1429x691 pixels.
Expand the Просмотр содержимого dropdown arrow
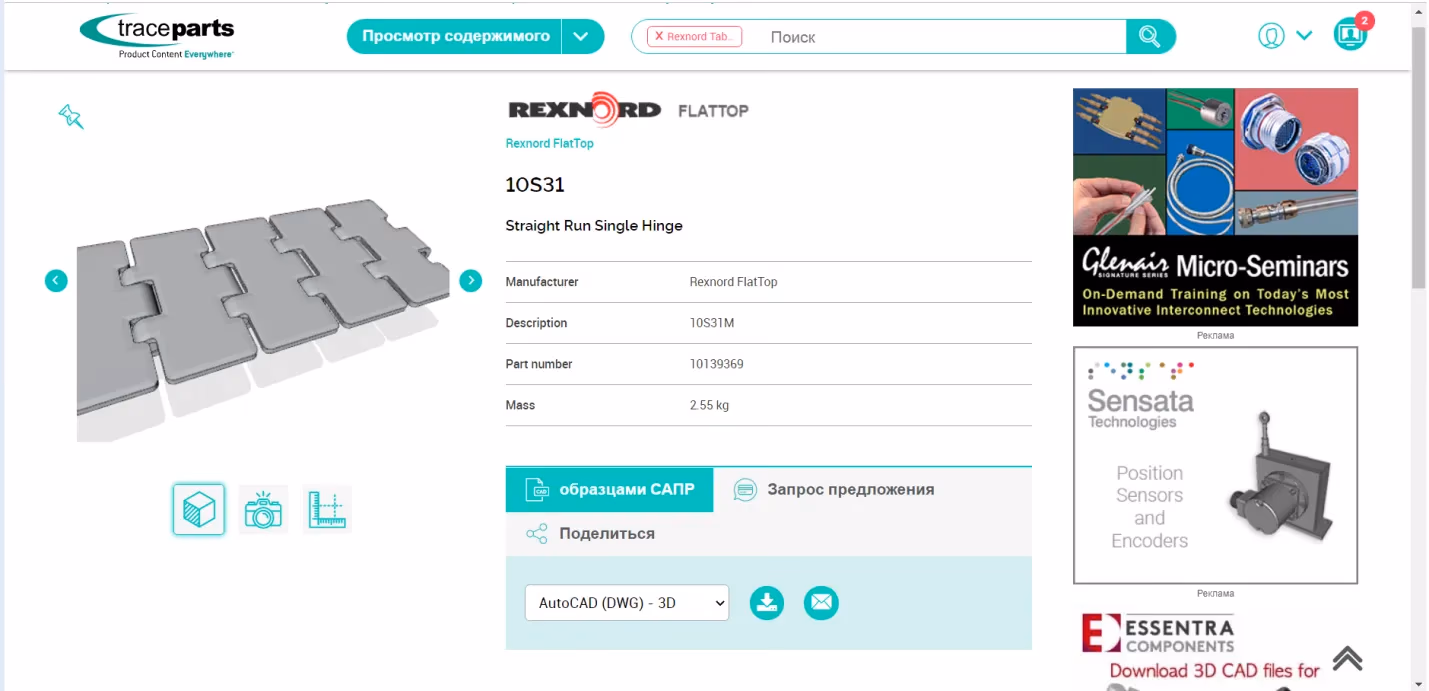click(582, 37)
